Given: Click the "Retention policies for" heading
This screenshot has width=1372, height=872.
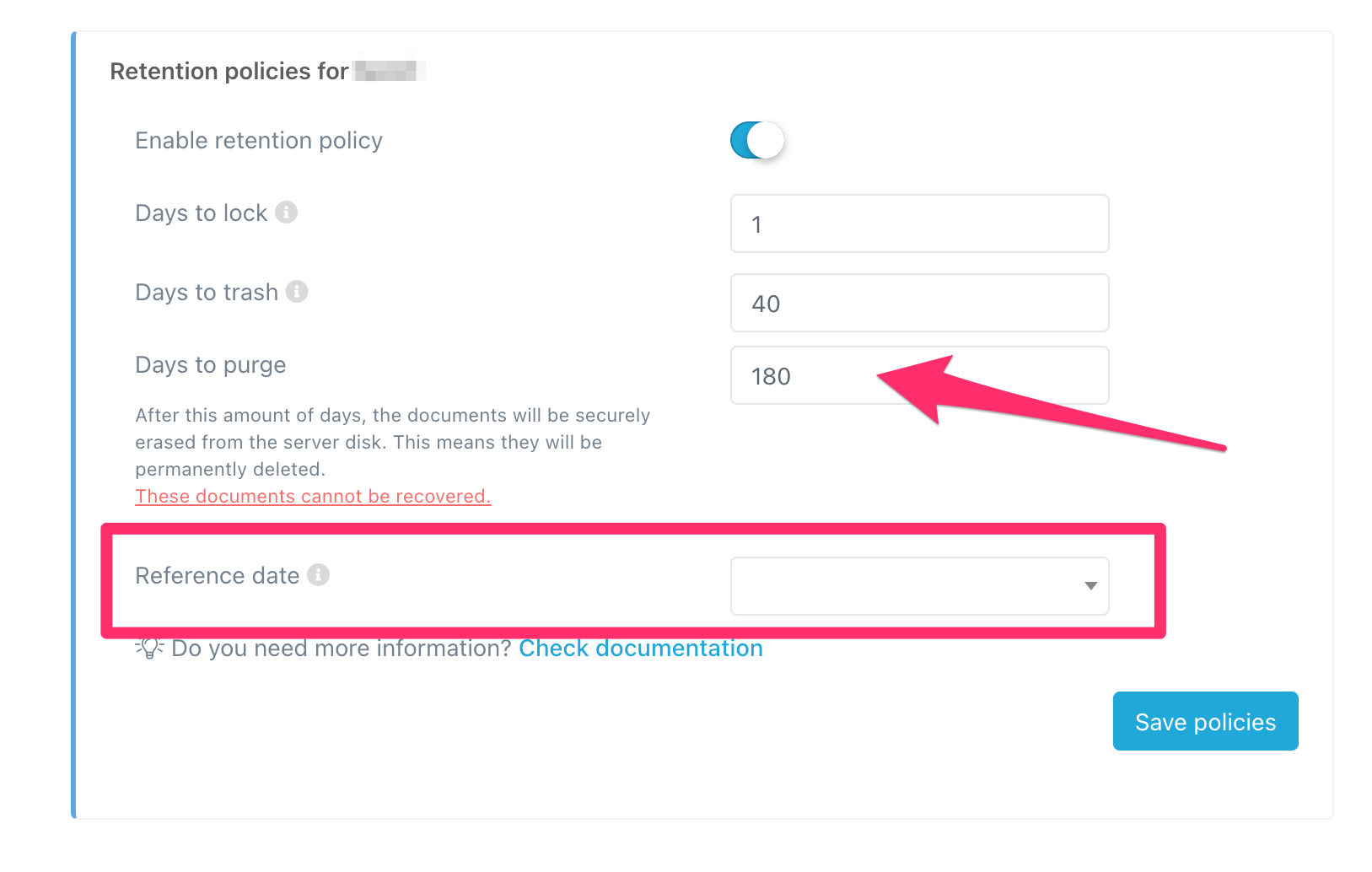Looking at the screenshot, I should 229,72.
